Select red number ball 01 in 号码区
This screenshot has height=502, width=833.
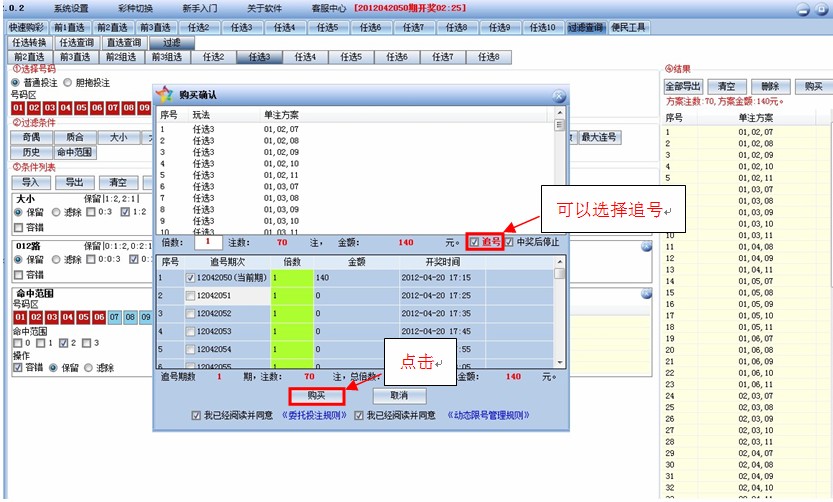pos(18,107)
